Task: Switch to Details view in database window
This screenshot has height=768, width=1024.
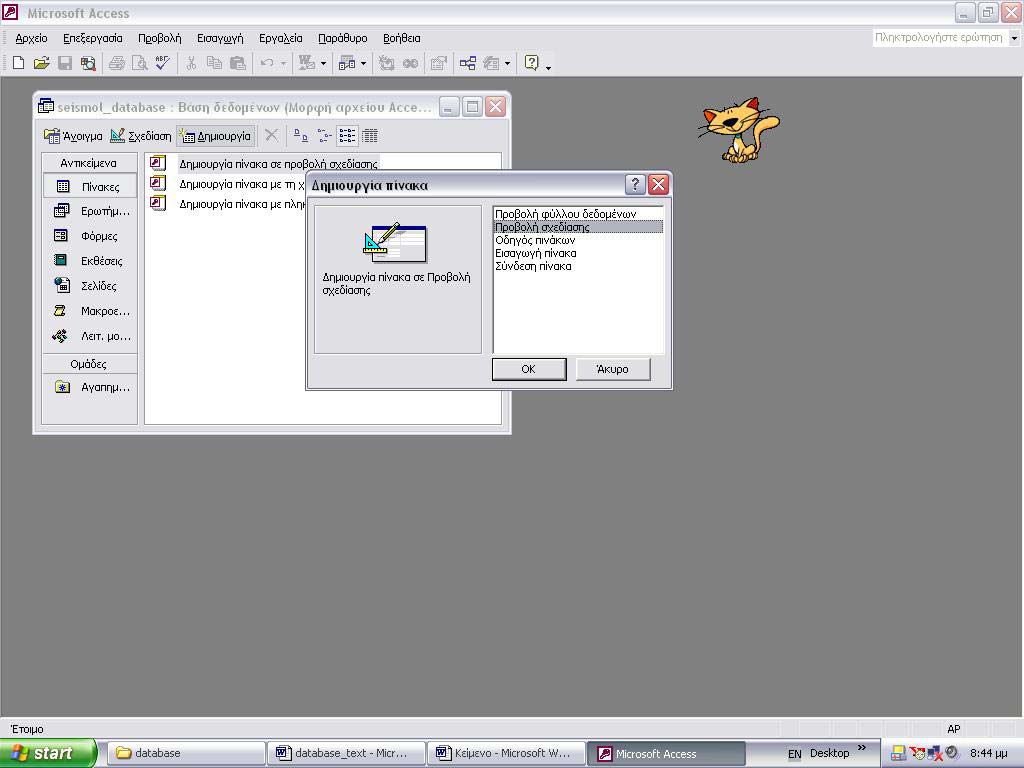Action: coord(370,136)
